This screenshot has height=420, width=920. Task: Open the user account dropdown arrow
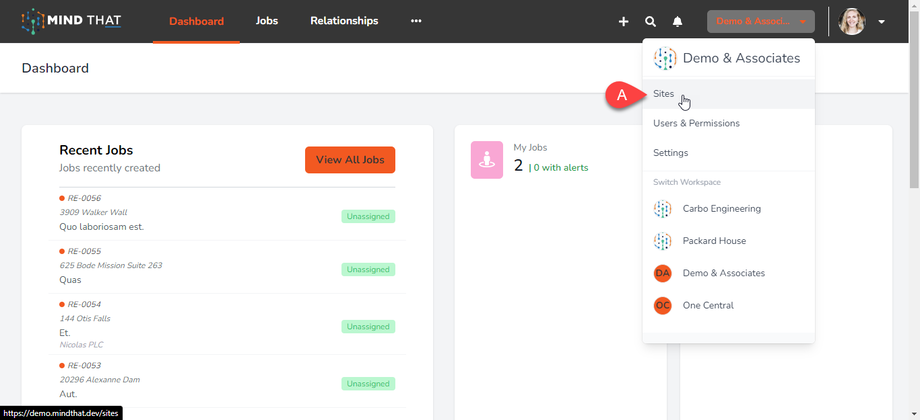point(882,21)
